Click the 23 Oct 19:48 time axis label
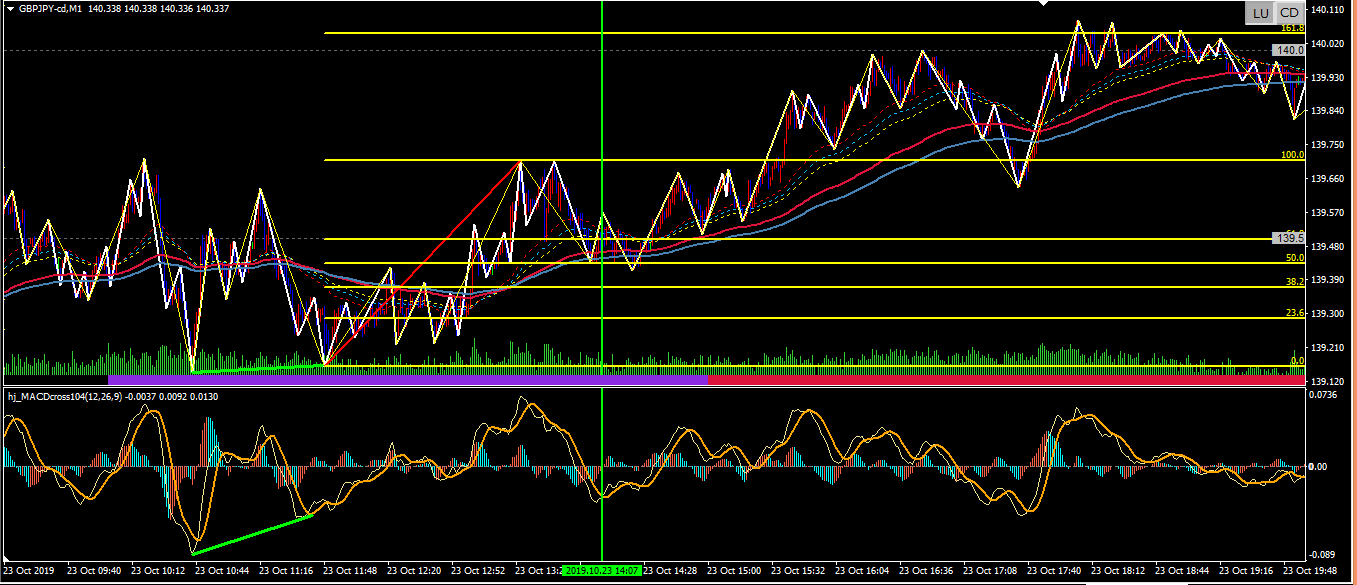The image size is (1357, 585). pyautogui.click(x=1311, y=571)
